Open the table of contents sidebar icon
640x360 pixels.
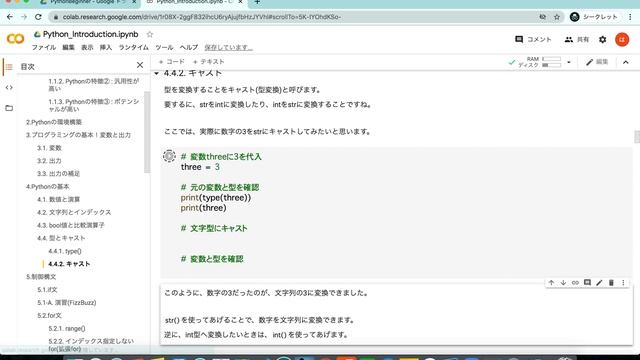point(9,67)
